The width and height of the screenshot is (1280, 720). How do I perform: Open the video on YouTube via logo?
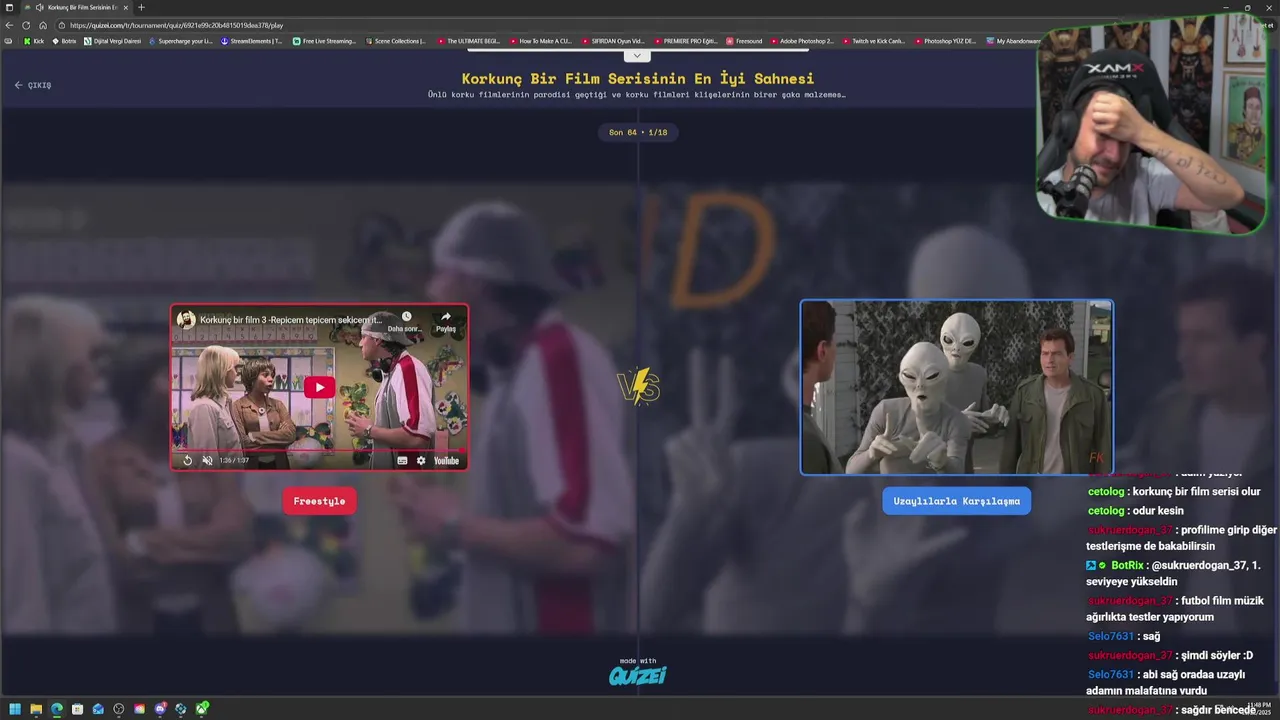click(446, 461)
